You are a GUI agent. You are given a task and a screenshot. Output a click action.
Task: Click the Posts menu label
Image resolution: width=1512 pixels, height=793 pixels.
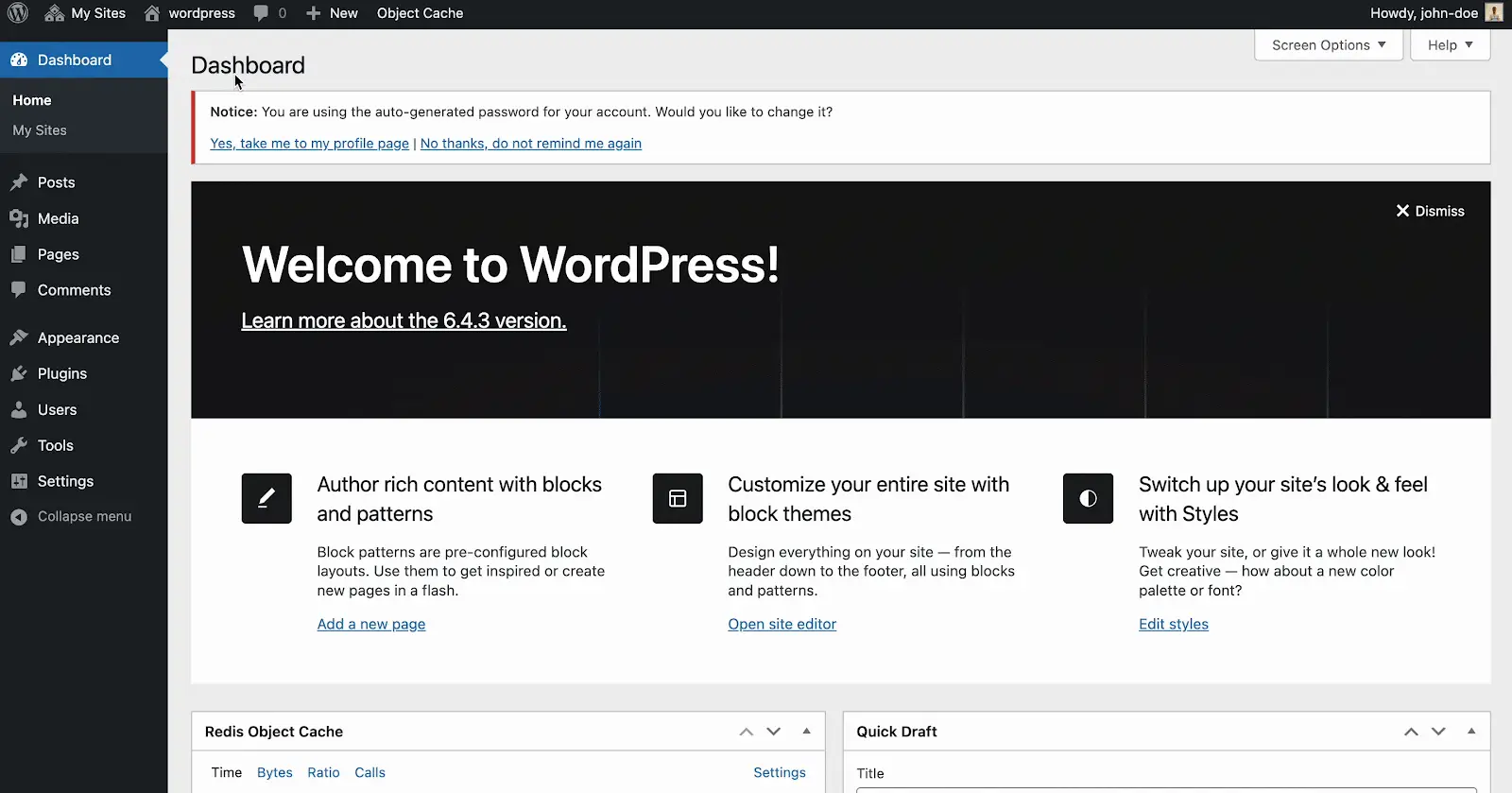point(57,182)
